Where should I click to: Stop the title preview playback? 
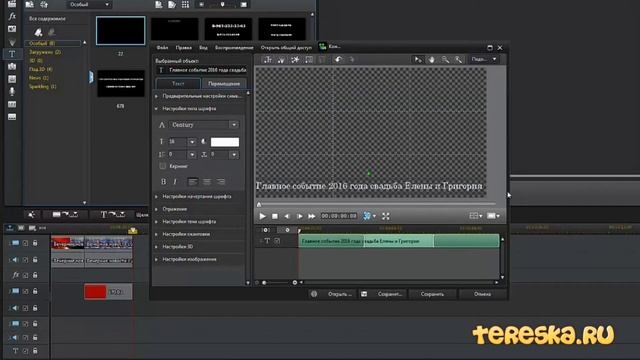point(275,216)
